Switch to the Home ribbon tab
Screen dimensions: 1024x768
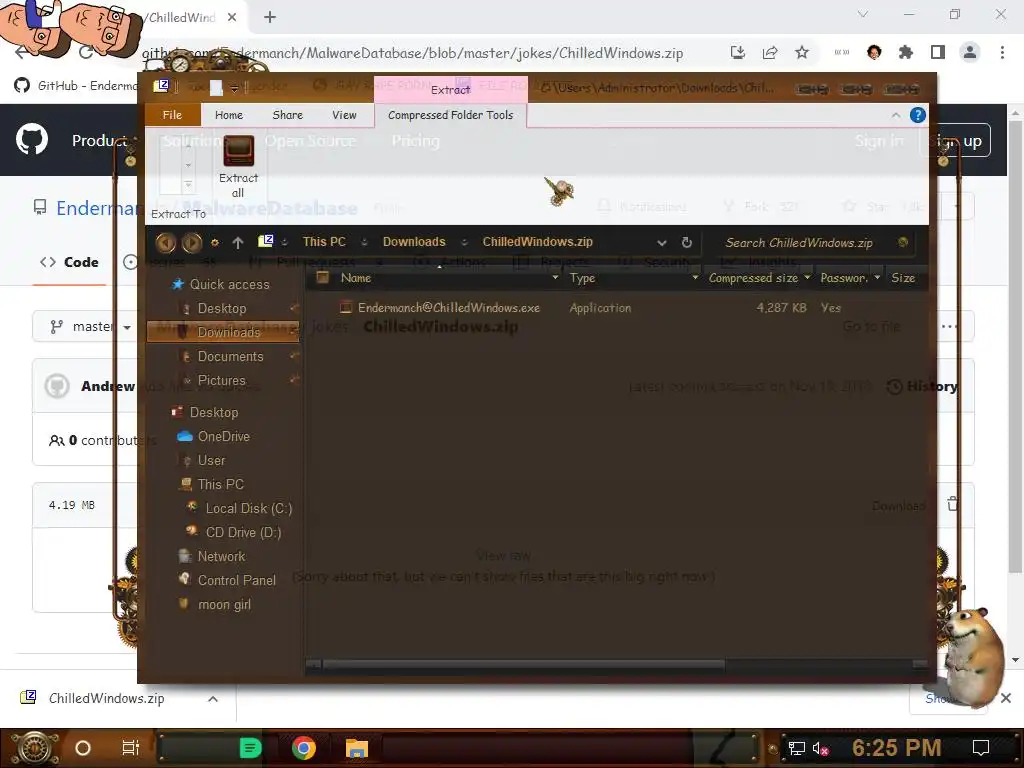tap(229, 115)
